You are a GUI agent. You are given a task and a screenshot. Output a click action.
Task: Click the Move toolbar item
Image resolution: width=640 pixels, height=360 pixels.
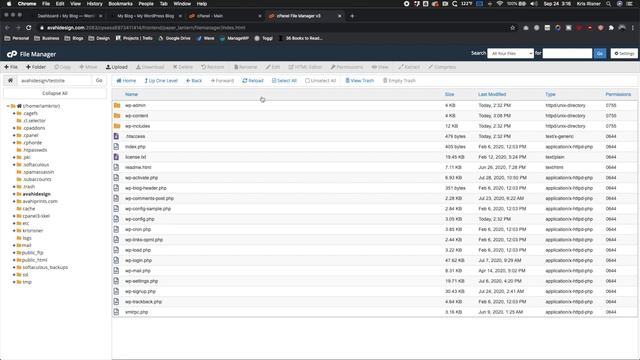(x=88, y=67)
